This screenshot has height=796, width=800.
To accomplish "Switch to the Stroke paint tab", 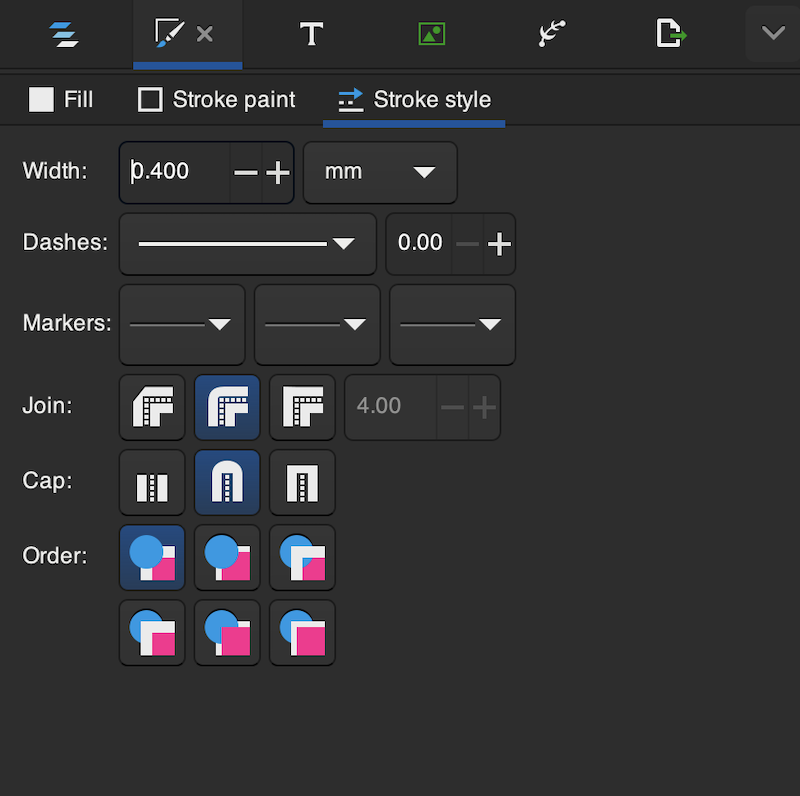I will [217, 100].
